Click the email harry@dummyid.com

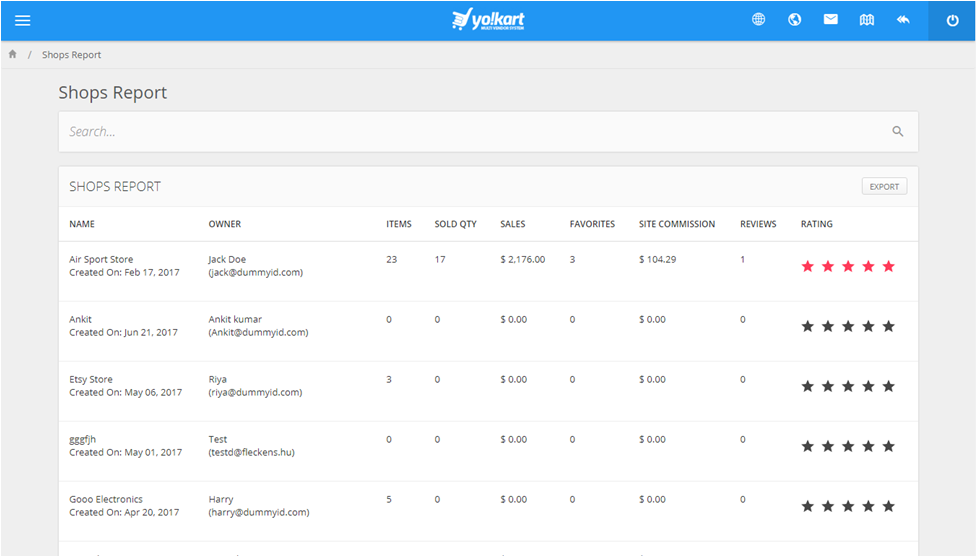[259, 512]
